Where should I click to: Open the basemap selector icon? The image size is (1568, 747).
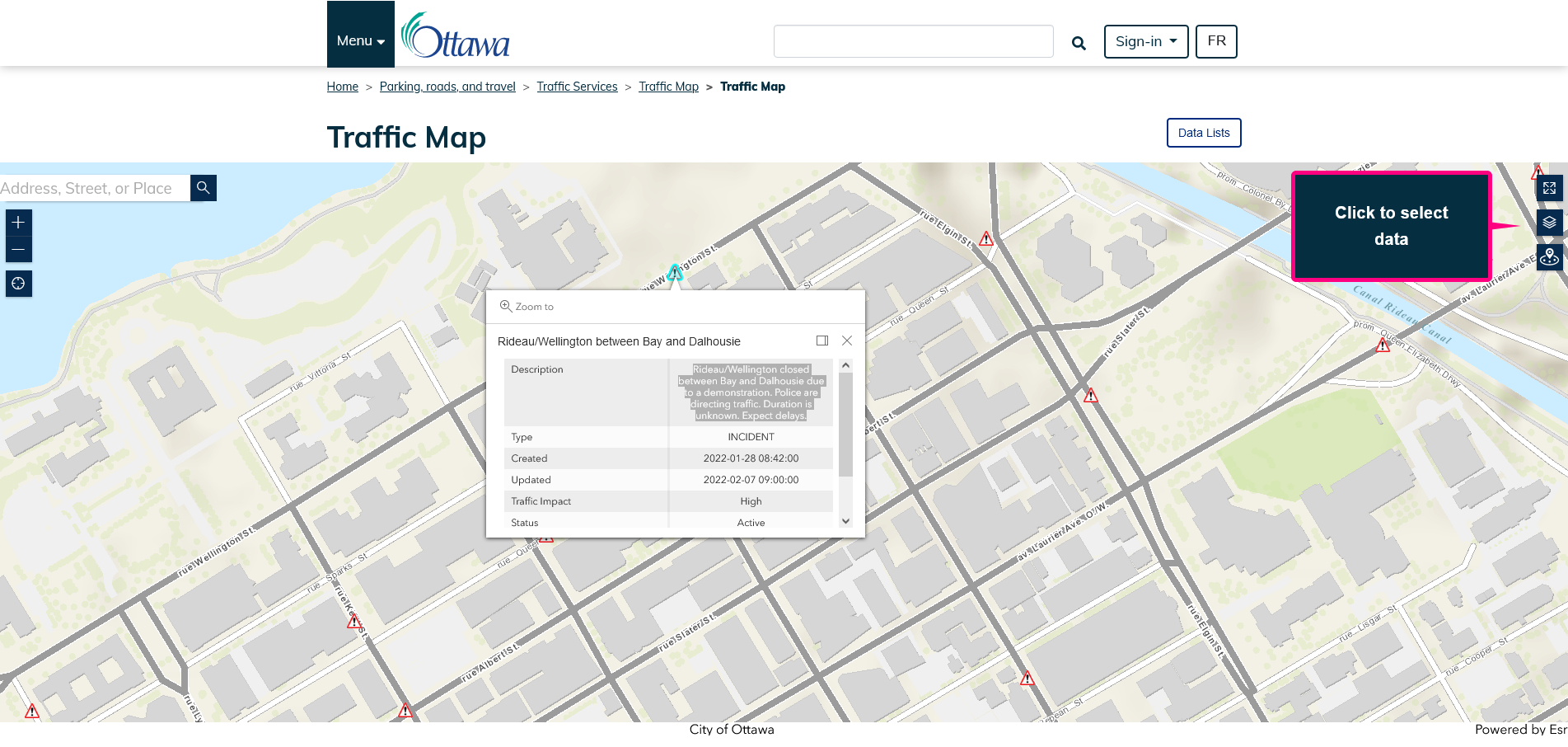[x=1549, y=257]
